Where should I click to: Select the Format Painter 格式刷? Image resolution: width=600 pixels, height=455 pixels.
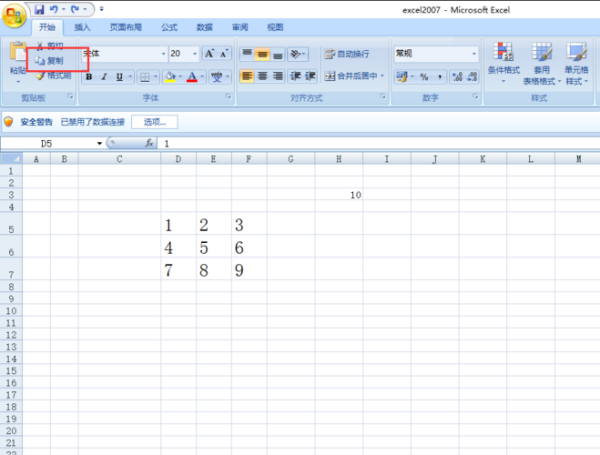(x=54, y=75)
